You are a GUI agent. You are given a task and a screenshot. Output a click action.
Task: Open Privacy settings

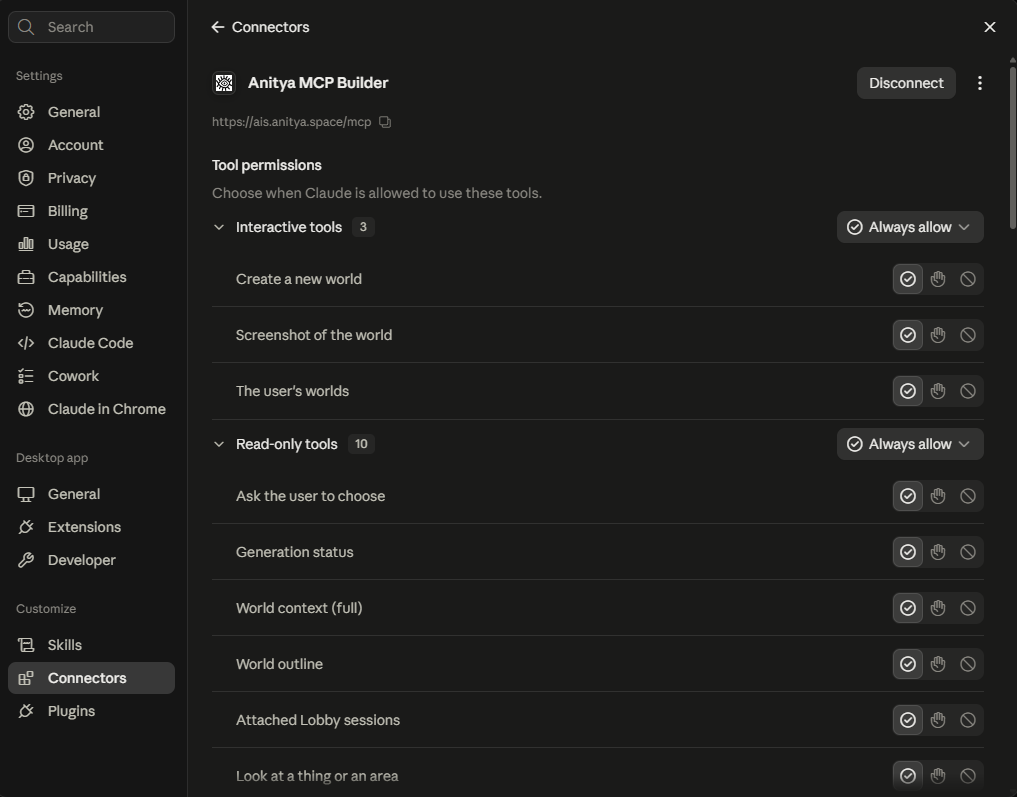(91, 178)
